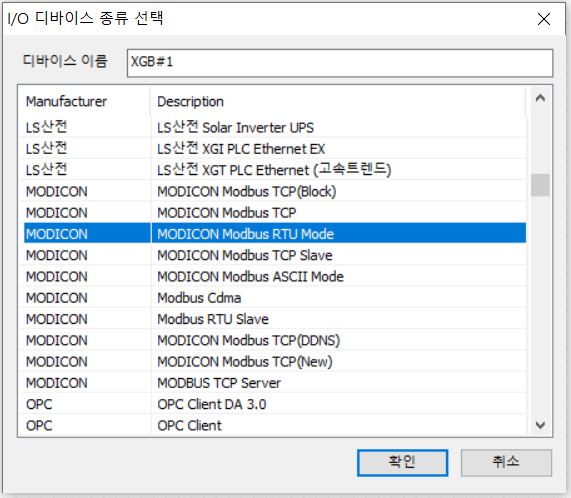The height and width of the screenshot is (498, 571).
Task: Click the scrollbar up arrow
Action: click(x=540, y=98)
